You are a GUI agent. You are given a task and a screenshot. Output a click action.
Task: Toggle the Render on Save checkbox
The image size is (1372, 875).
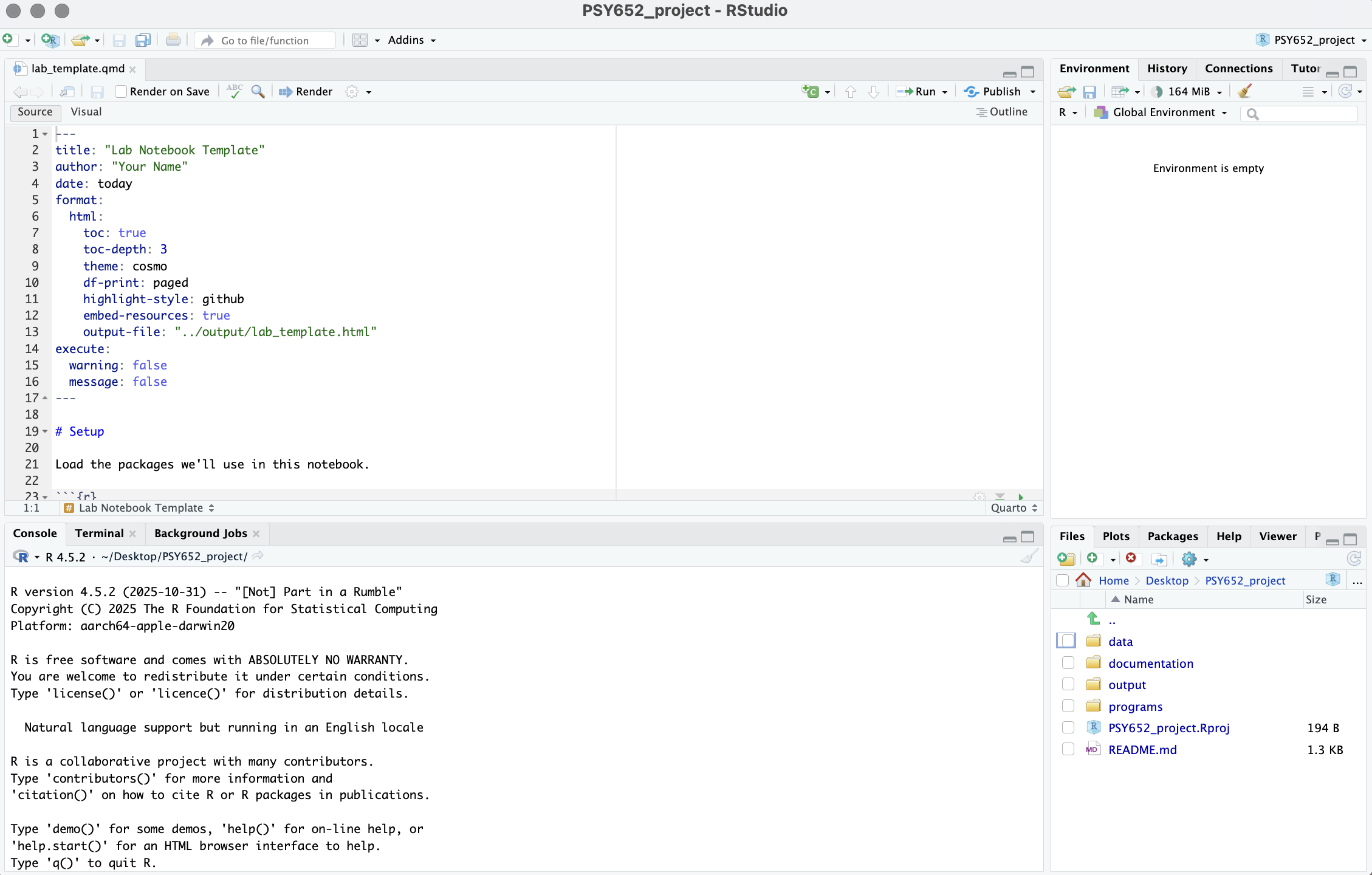coord(121,92)
